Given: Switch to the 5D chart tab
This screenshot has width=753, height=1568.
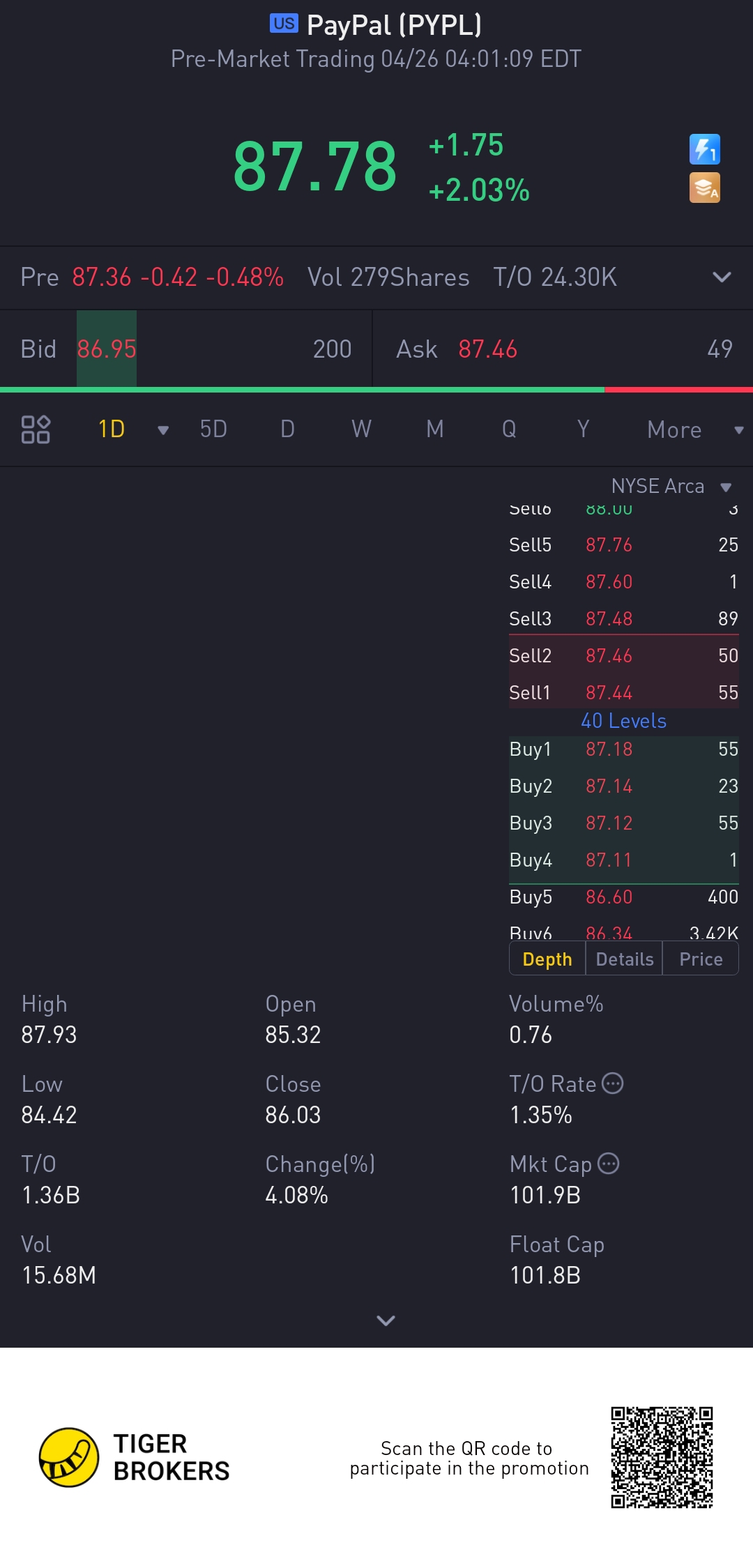Looking at the screenshot, I should 213,429.
